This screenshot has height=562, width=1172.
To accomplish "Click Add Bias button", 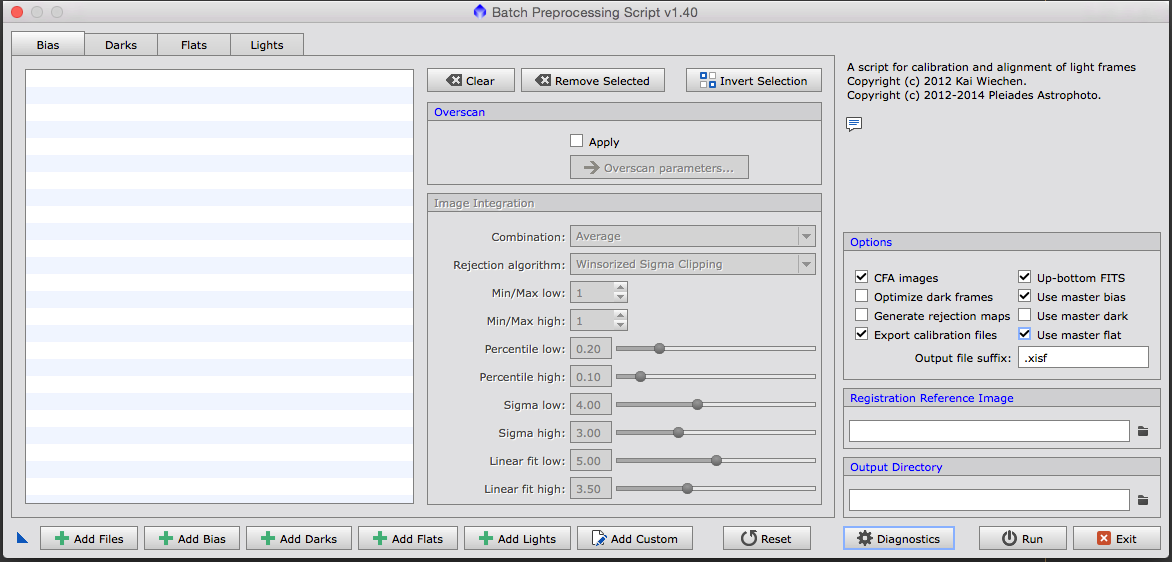I will (191, 538).
